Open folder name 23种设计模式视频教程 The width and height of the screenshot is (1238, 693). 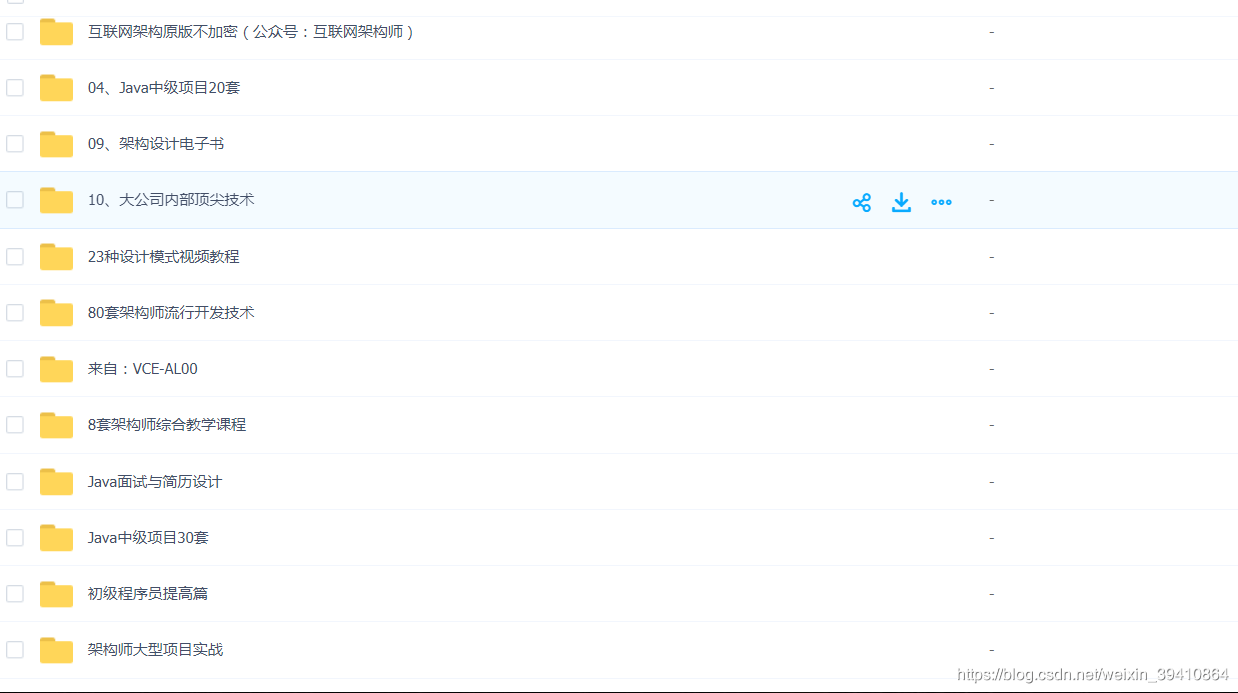click(164, 257)
